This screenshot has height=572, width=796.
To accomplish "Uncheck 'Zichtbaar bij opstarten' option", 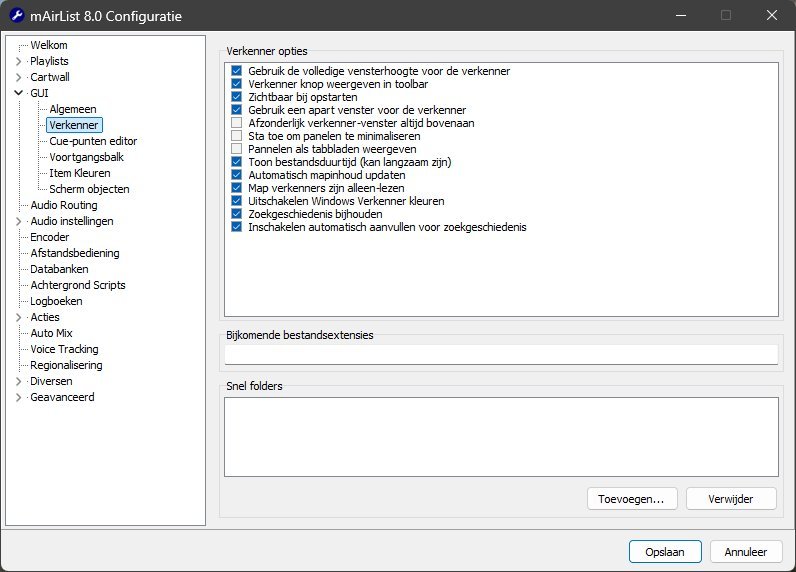I will [x=237, y=97].
